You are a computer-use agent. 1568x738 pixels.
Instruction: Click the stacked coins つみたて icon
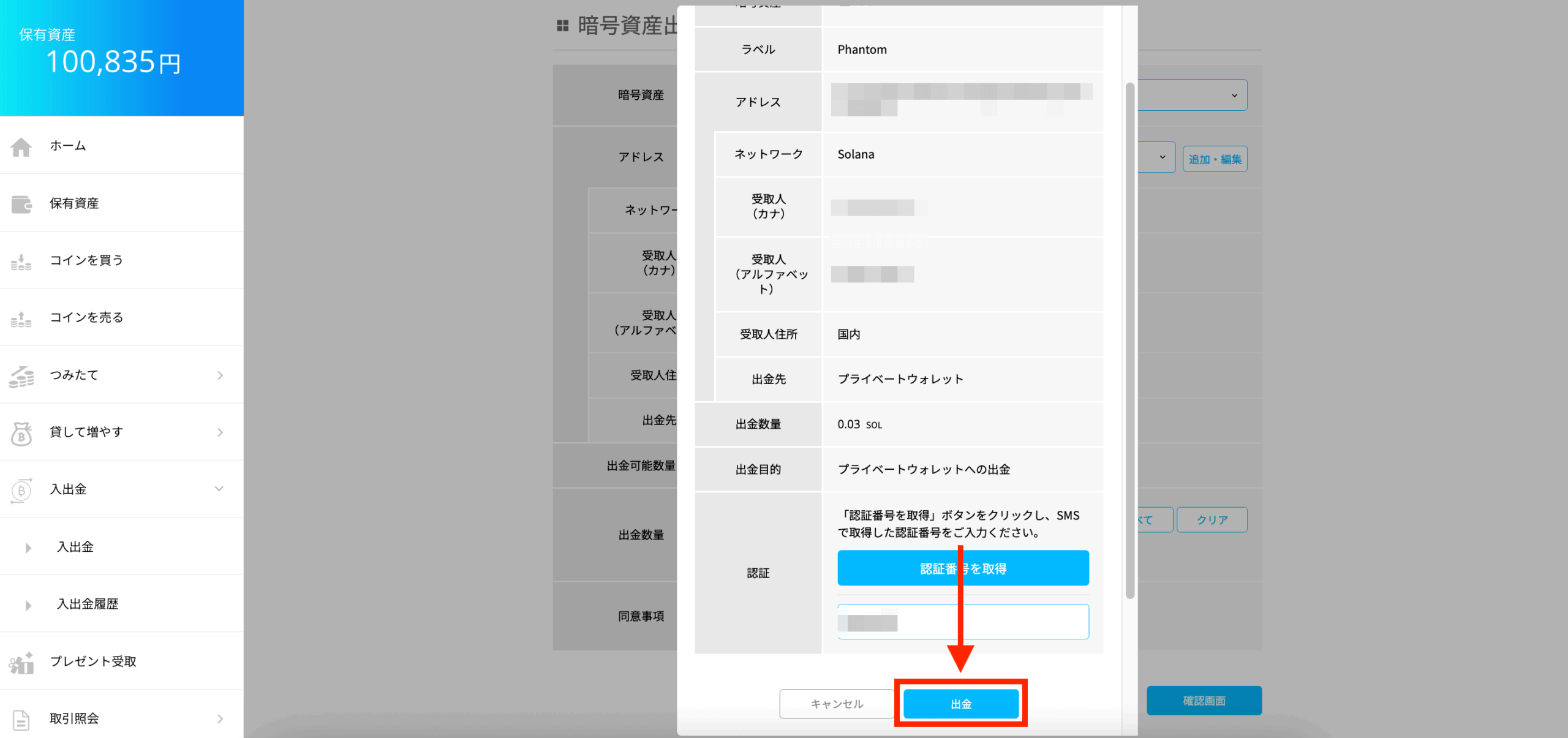click(x=21, y=376)
